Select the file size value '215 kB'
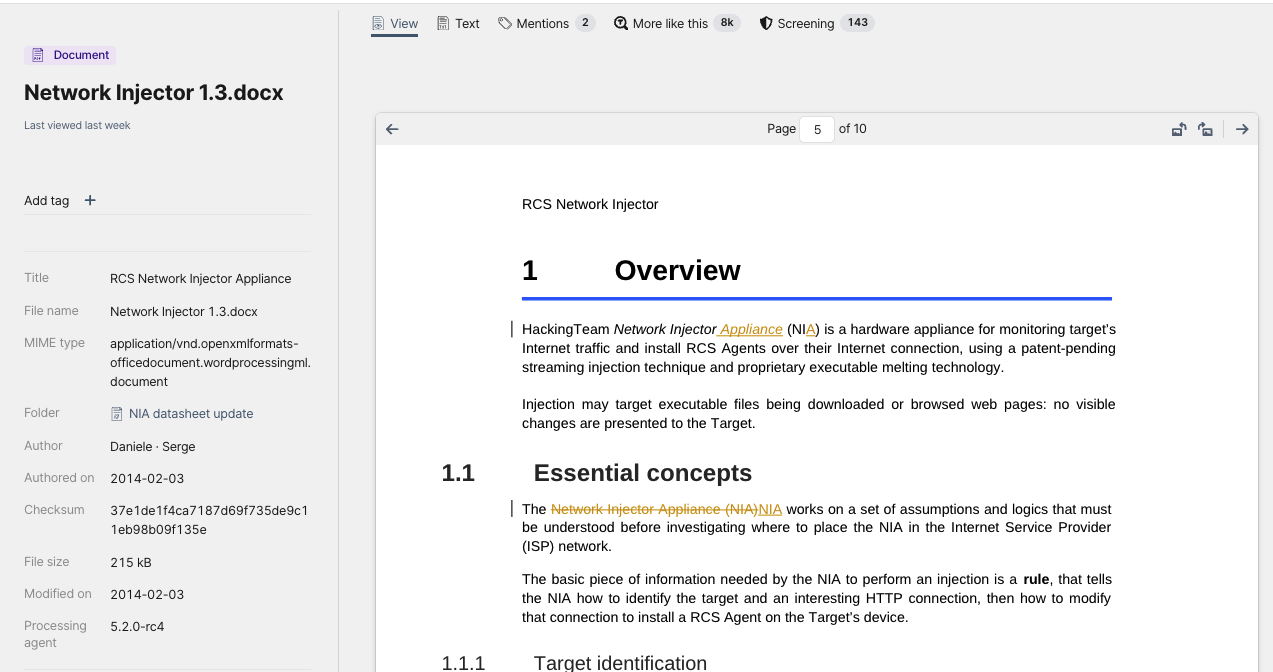 131,563
